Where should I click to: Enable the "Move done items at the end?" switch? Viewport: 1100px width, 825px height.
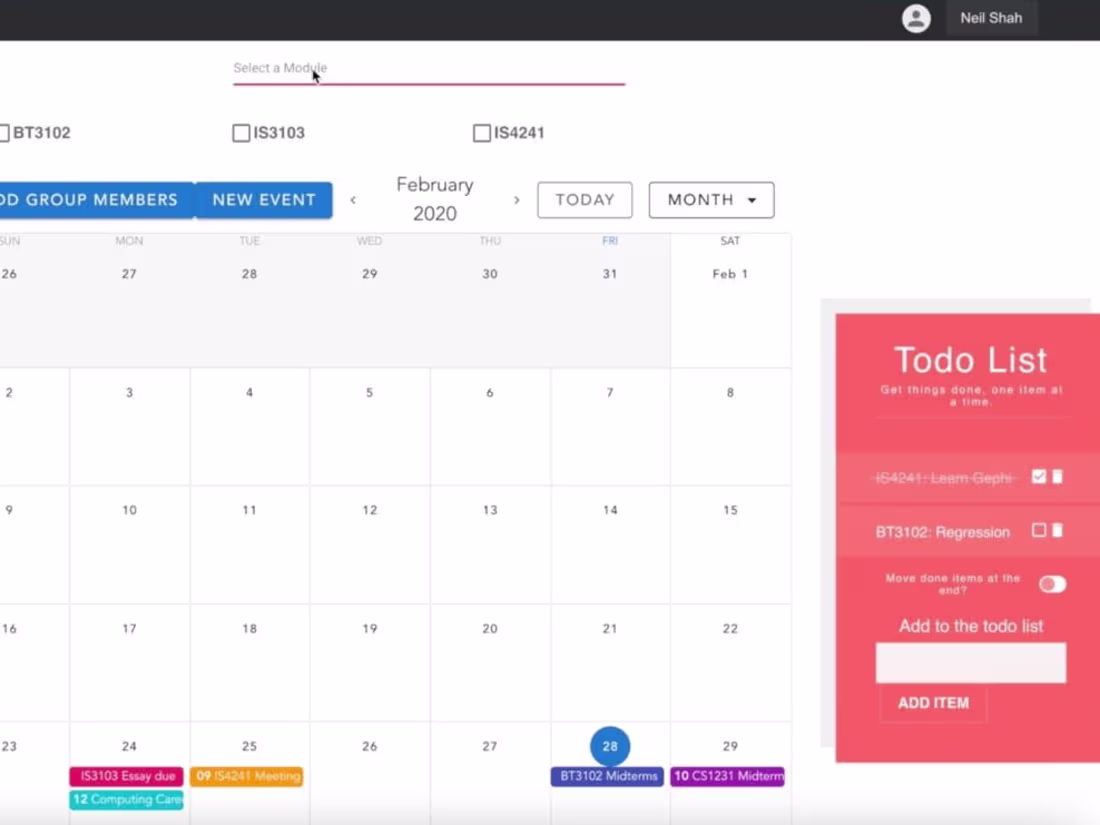tap(1053, 583)
